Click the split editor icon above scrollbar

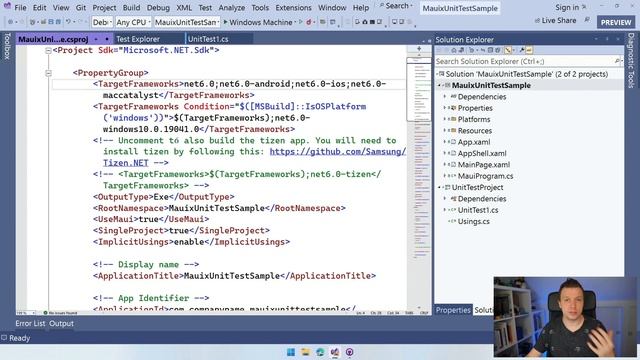point(419,49)
